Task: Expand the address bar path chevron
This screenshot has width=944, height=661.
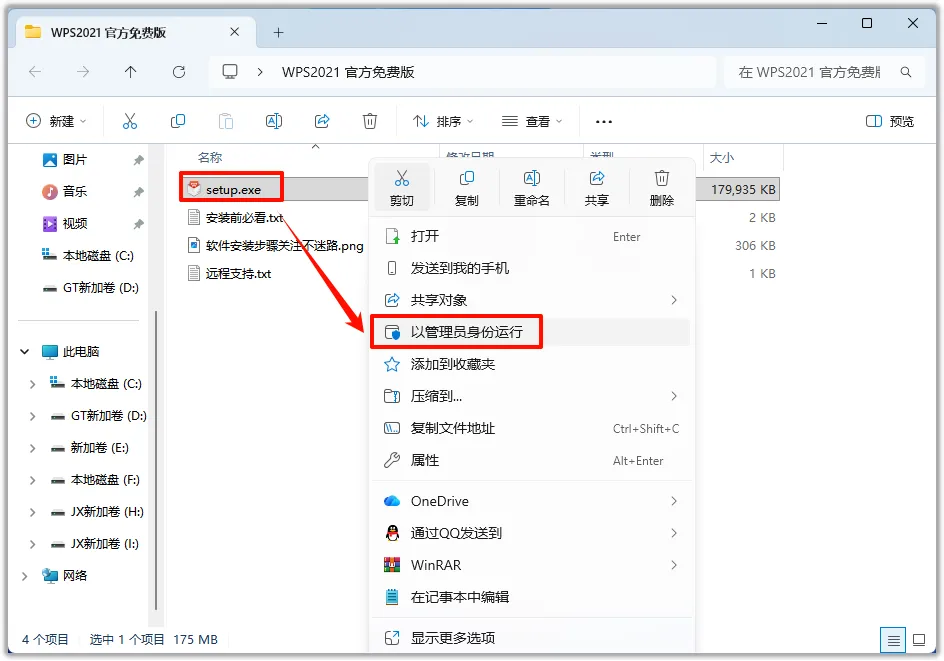Action: pos(260,72)
